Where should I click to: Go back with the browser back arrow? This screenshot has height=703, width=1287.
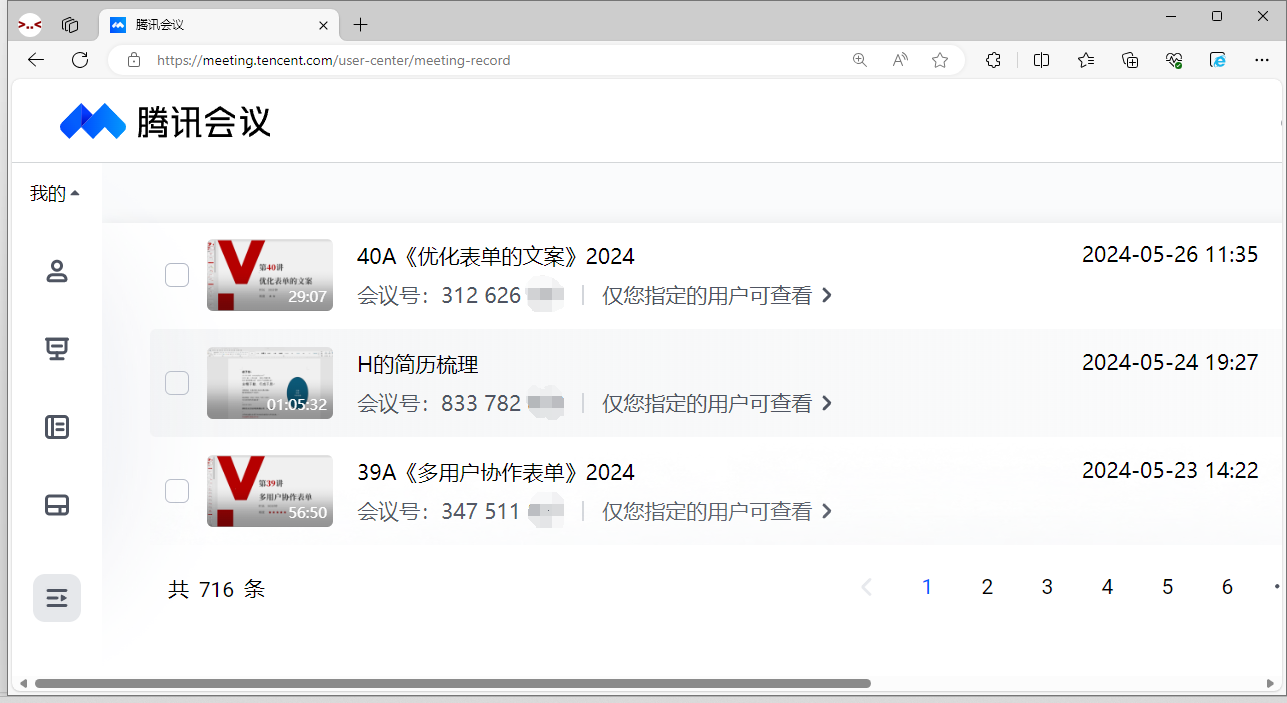[36, 60]
